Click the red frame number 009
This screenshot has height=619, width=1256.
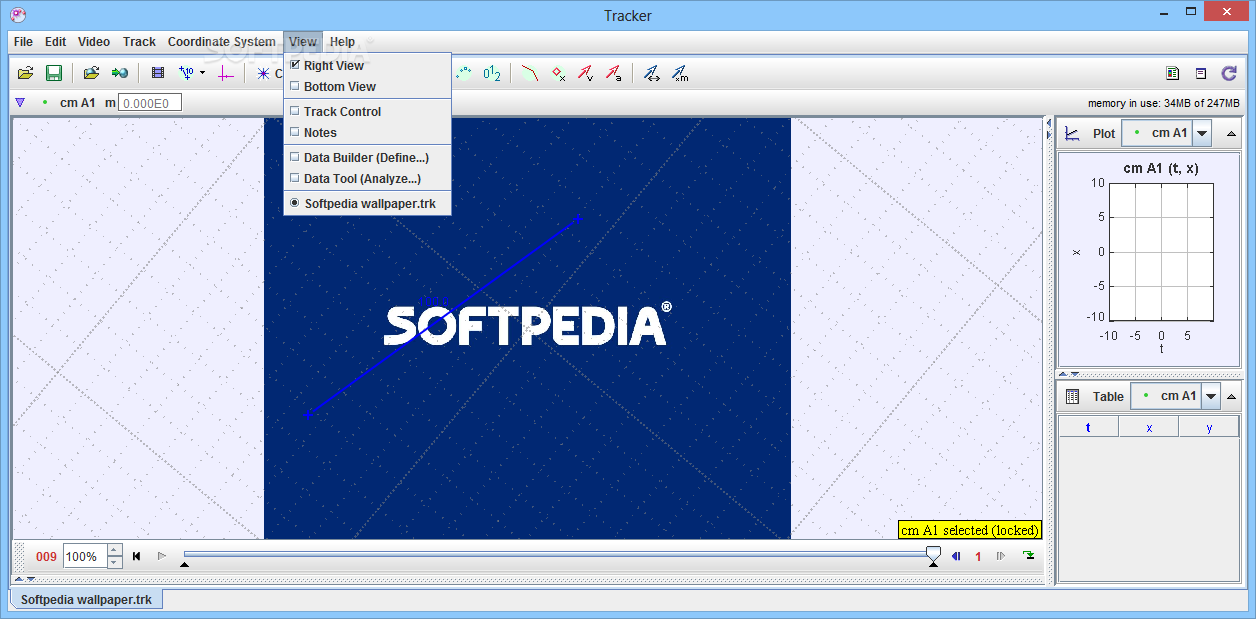pyautogui.click(x=46, y=557)
